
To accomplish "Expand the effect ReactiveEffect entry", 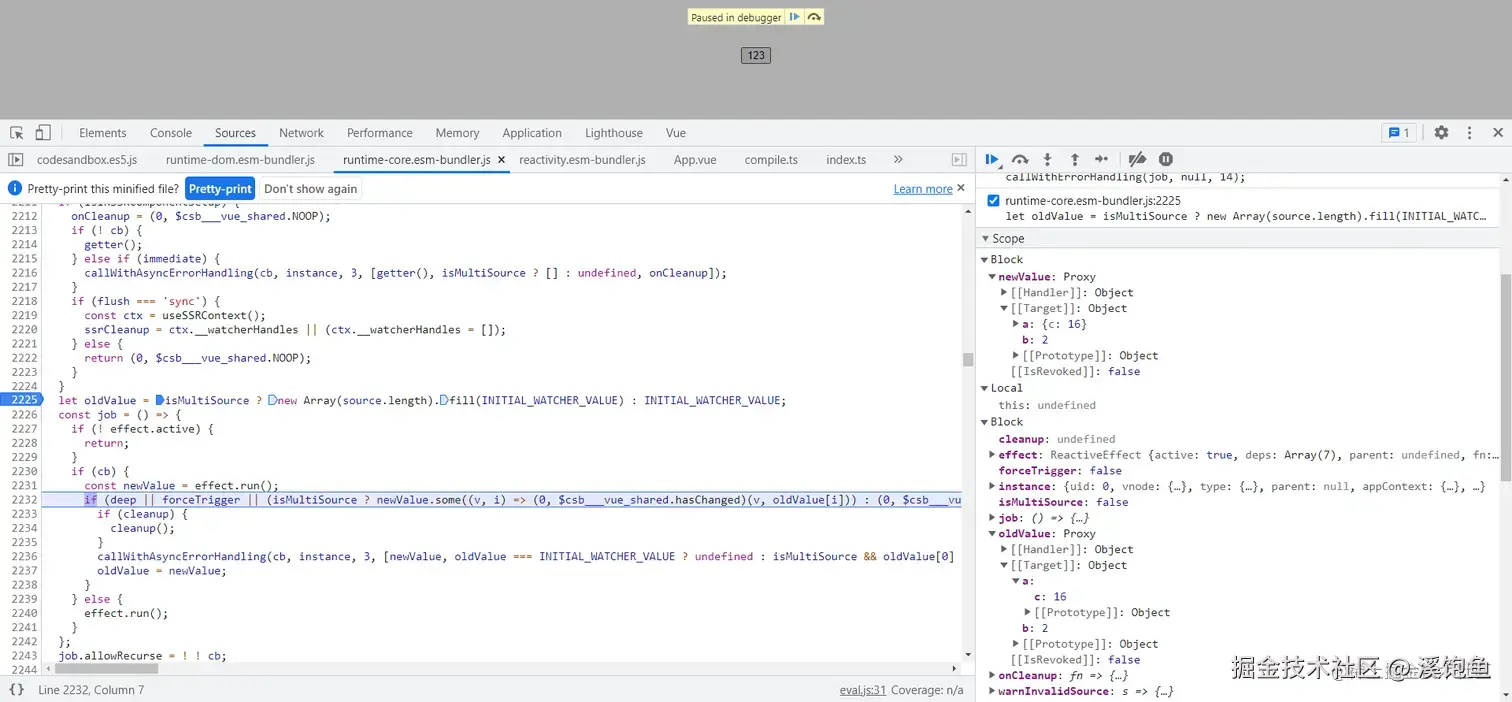I will coord(992,455).
